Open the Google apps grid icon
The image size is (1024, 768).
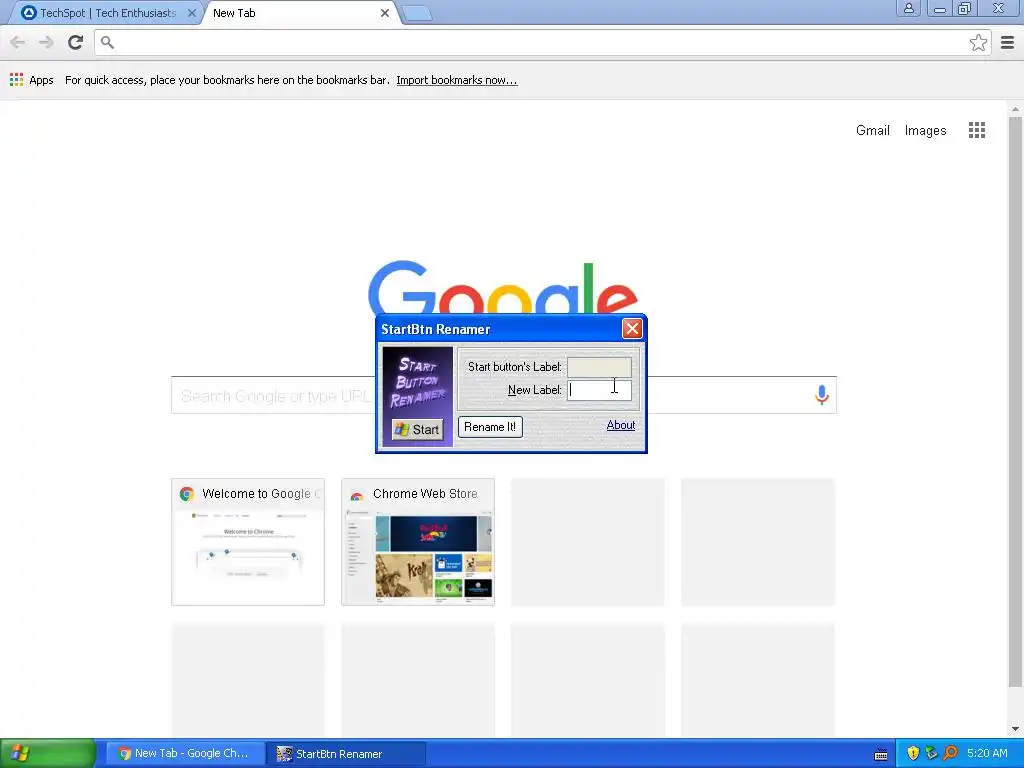tap(976, 130)
